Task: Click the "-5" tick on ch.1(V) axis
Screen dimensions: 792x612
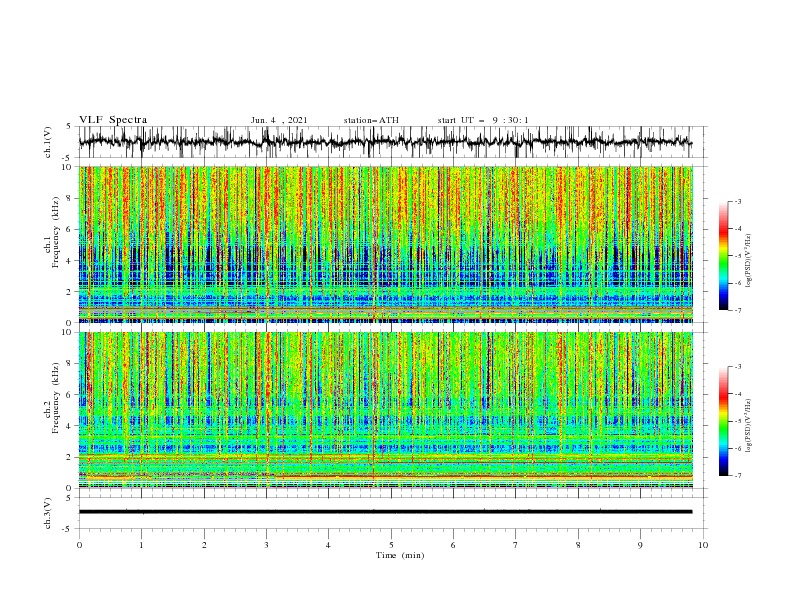Action: [x=67, y=158]
